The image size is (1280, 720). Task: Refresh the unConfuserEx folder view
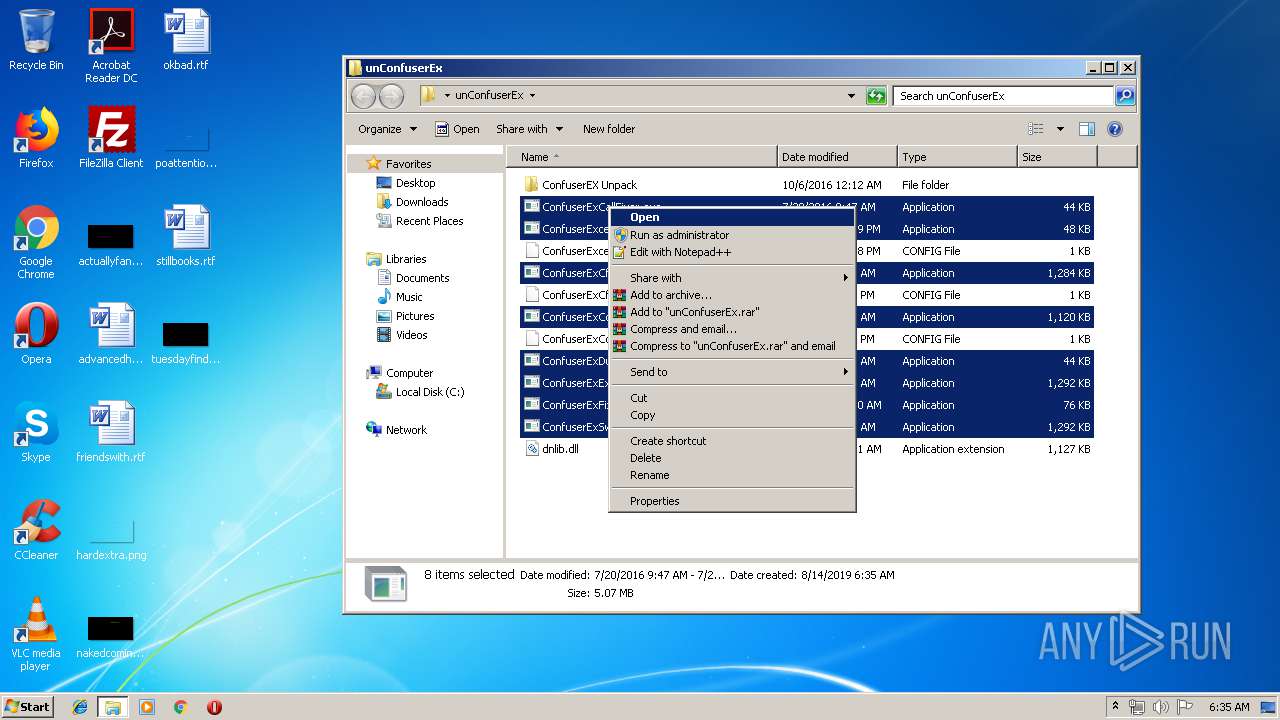(x=876, y=96)
